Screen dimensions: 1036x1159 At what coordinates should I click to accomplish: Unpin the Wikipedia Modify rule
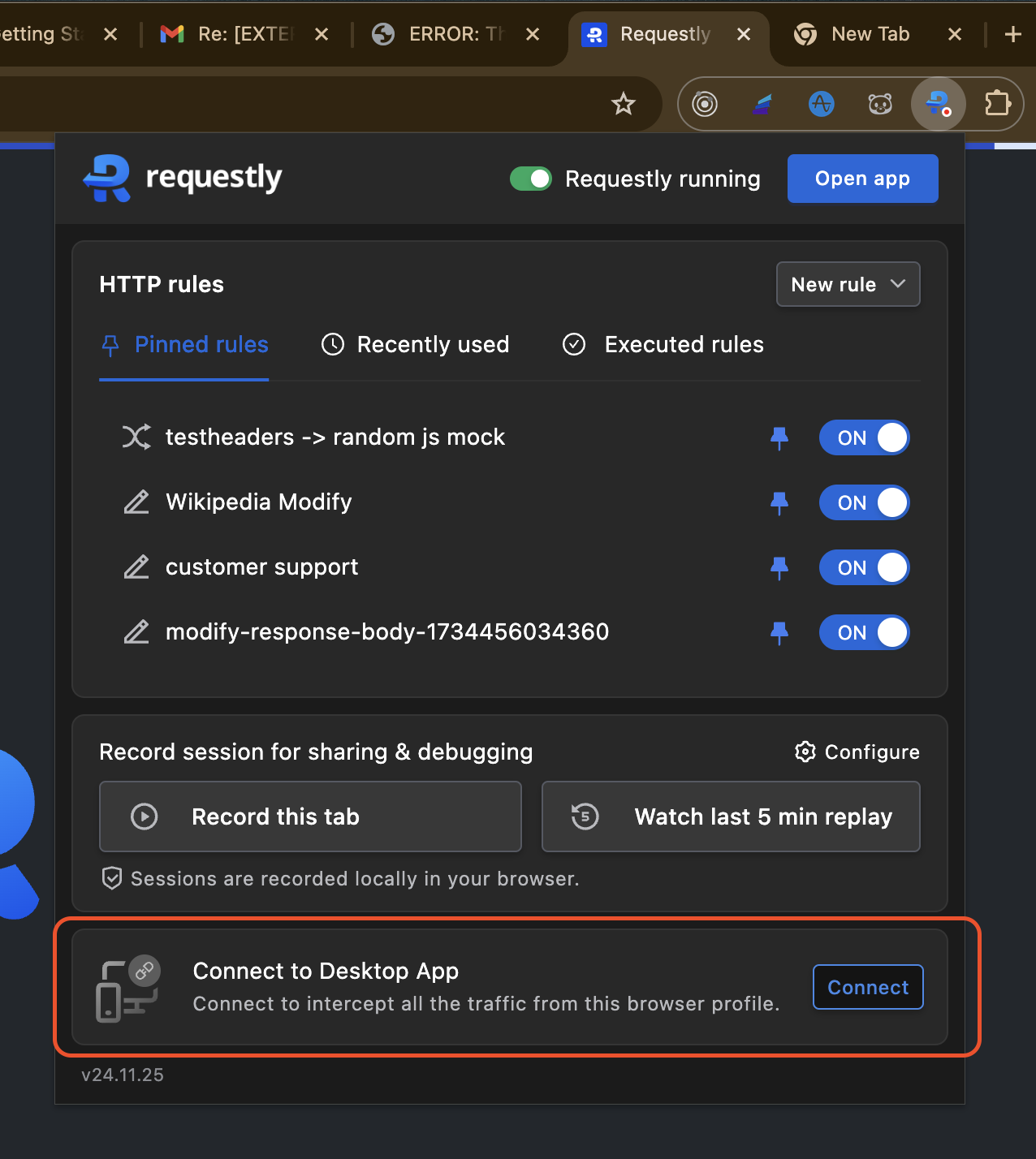tap(779, 502)
